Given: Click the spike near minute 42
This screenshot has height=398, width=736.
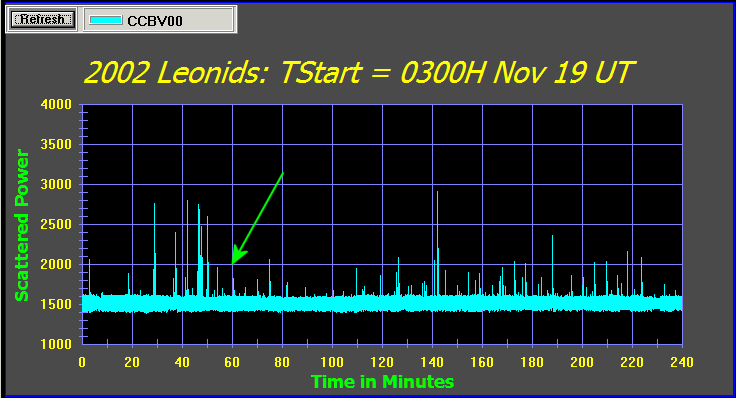Looking at the screenshot, I should tap(187, 201).
